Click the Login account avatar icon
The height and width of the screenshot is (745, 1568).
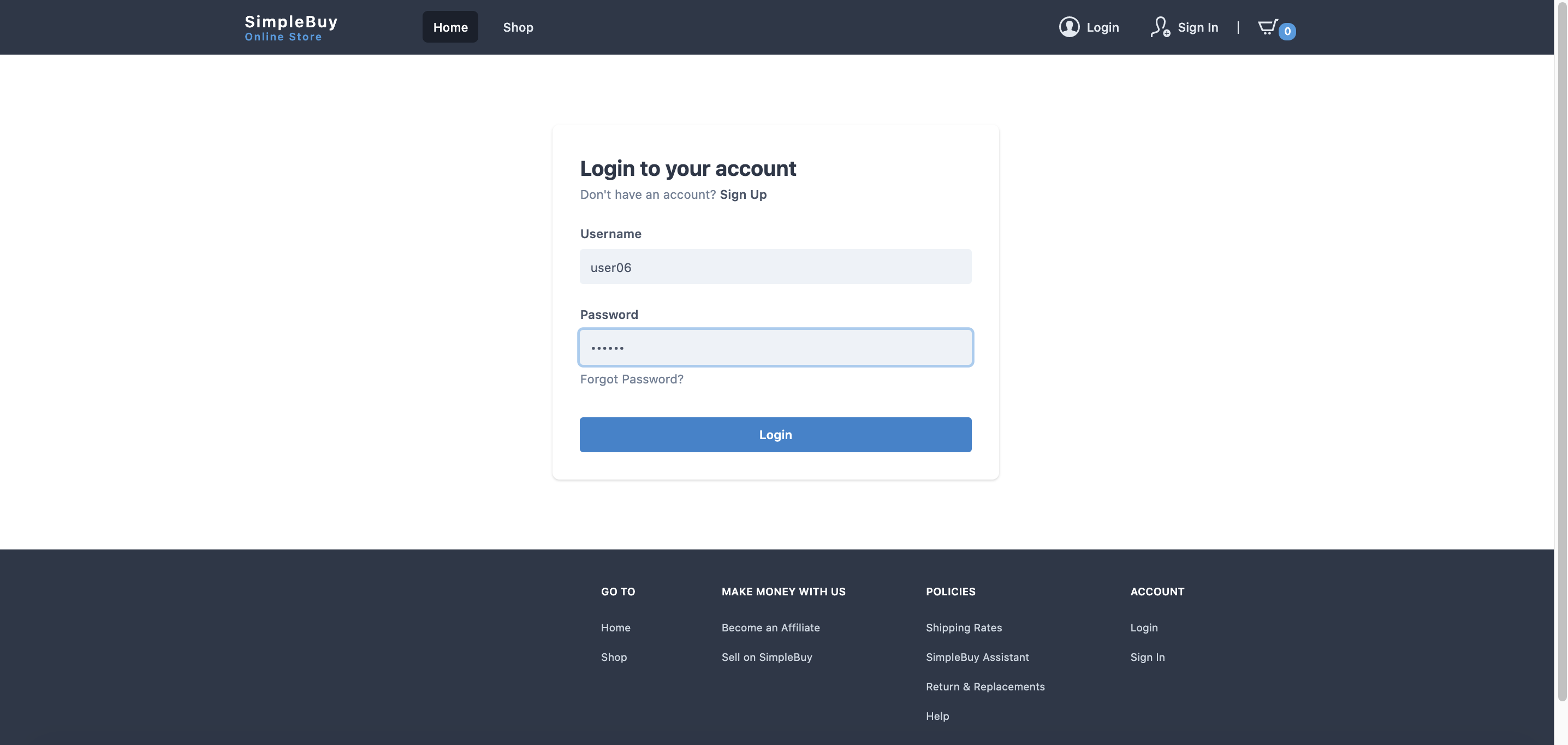click(x=1069, y=27)
